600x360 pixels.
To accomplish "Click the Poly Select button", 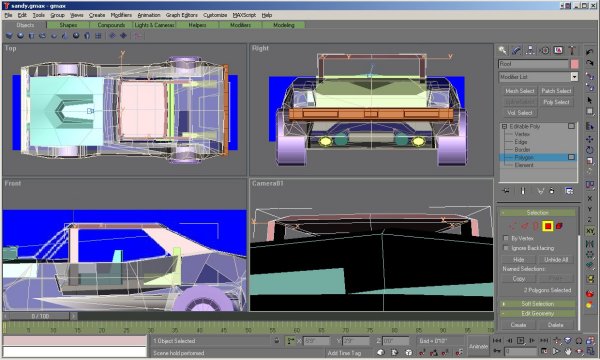I will (556, 102).
